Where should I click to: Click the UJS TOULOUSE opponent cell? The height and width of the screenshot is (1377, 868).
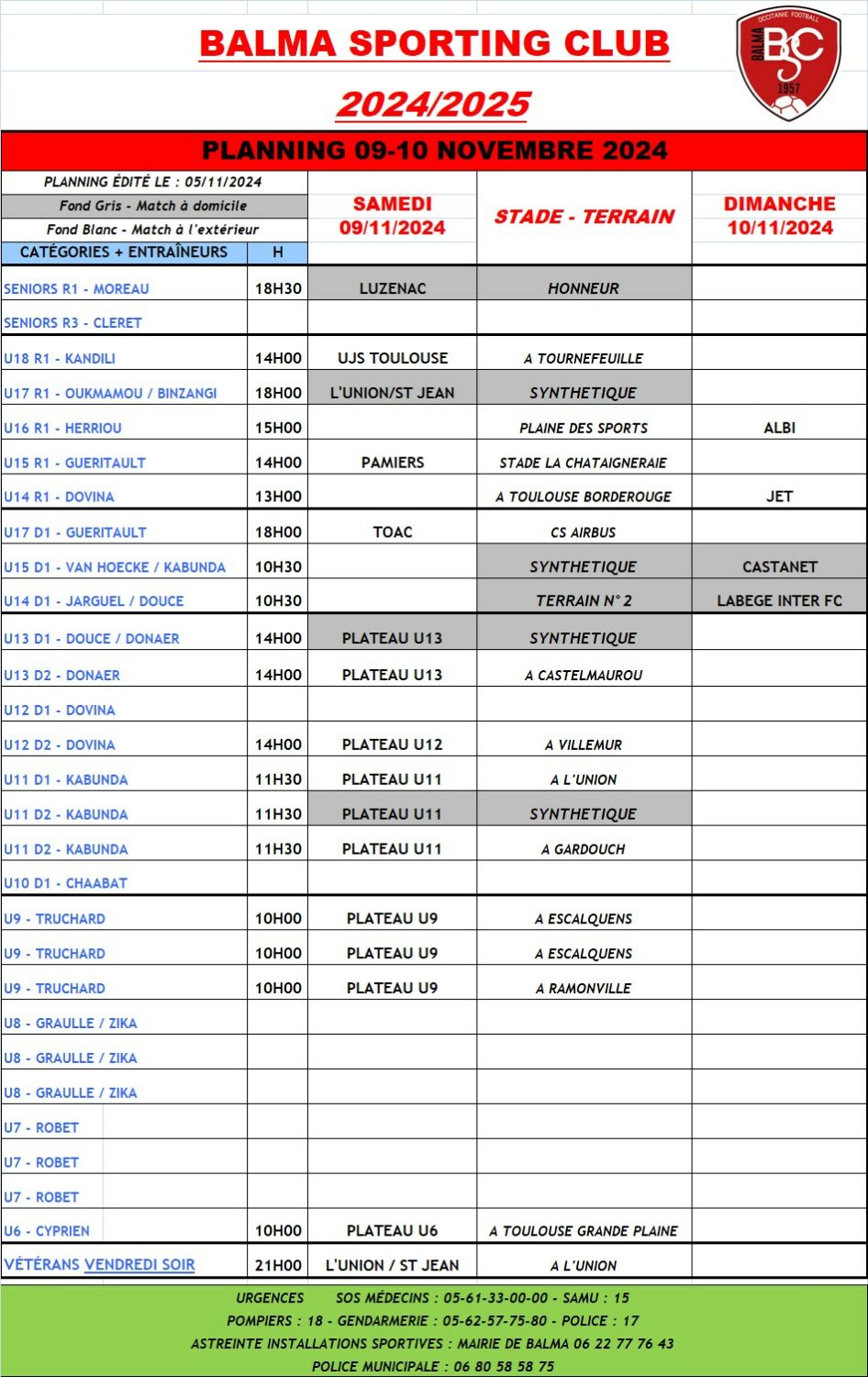tap(392, 358)
